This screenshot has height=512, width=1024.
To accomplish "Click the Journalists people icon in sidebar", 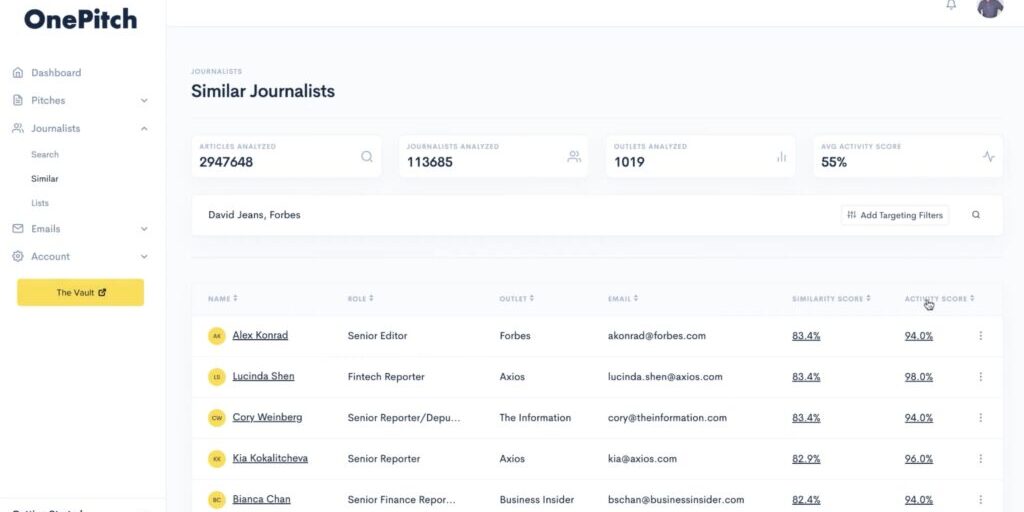I will [18, 129].
